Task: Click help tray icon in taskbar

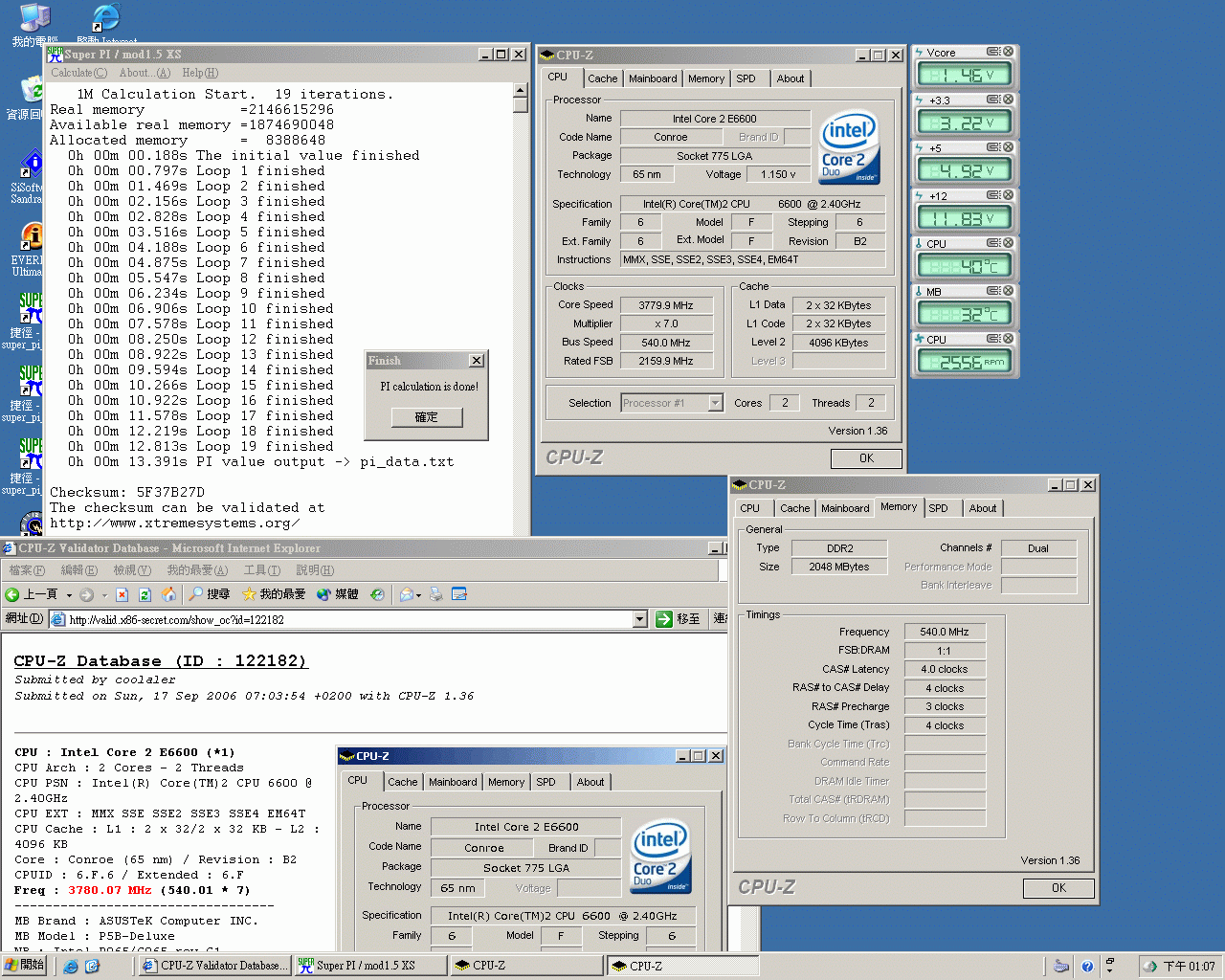Action: click(x=1087, y=967)
